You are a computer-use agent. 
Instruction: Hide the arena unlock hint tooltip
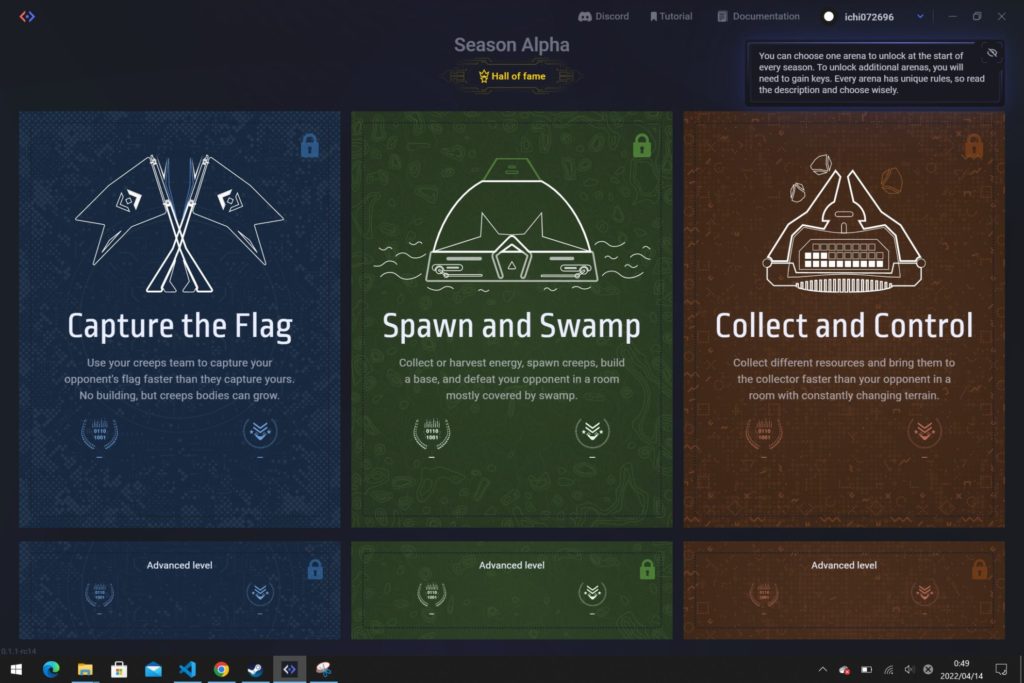pyautogui.click(x=991, y=53)
